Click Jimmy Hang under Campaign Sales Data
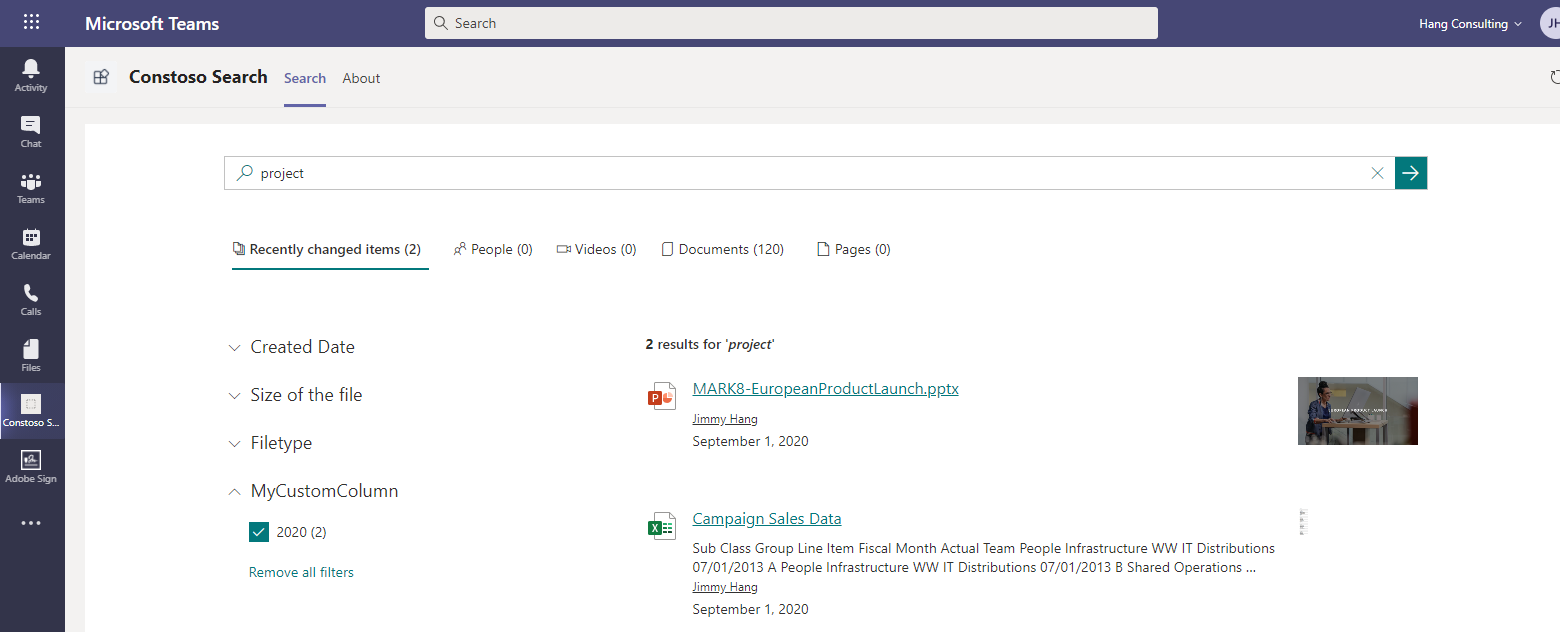This screenshot has width=1560, height=632. click(725, 587)
